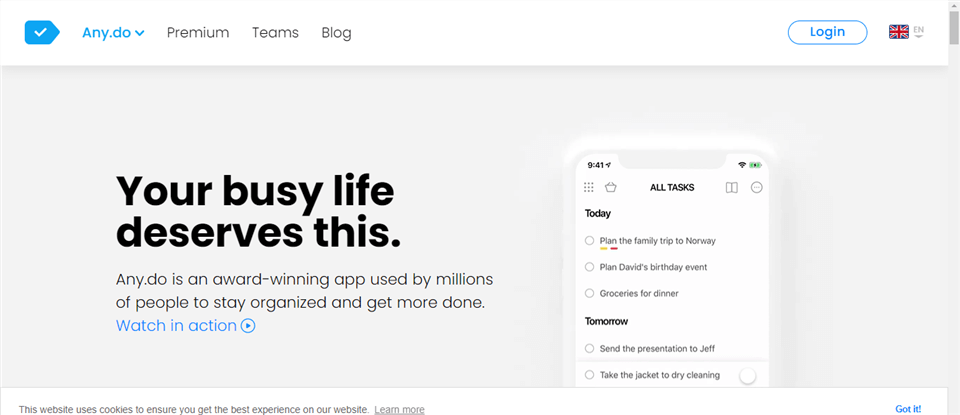Expand the Any.do dropdown menu
The height and width of the screenshot is (415, 960).
(x=113, y=32)
